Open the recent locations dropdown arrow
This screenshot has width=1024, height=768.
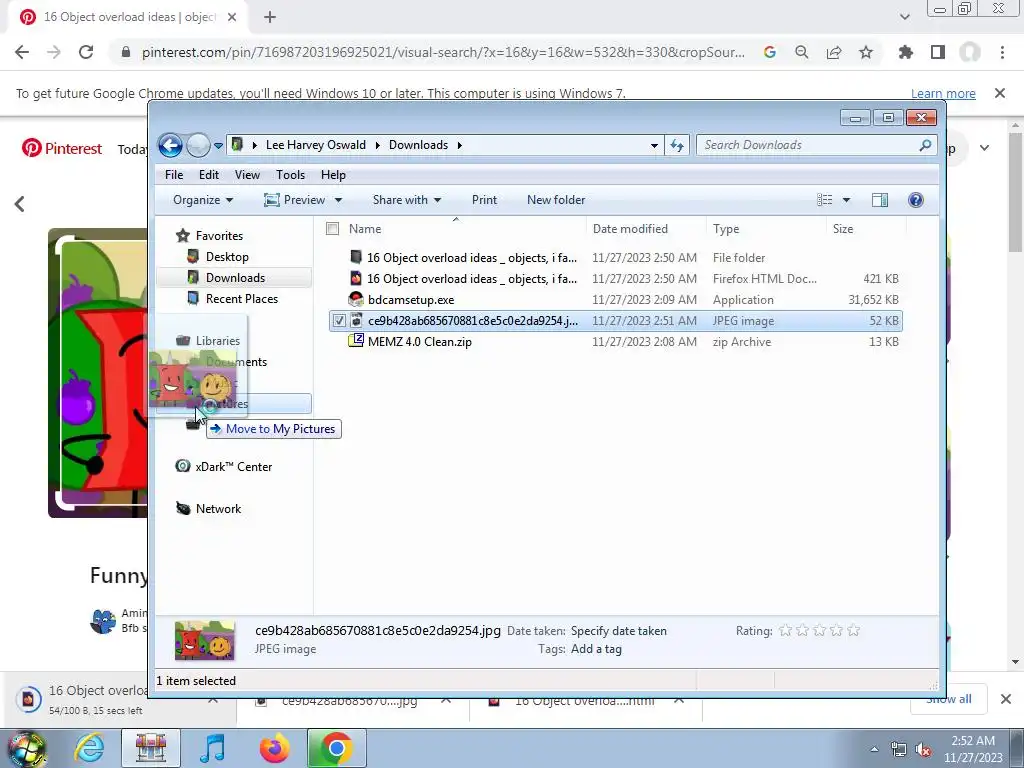click(x=218, y=146)
